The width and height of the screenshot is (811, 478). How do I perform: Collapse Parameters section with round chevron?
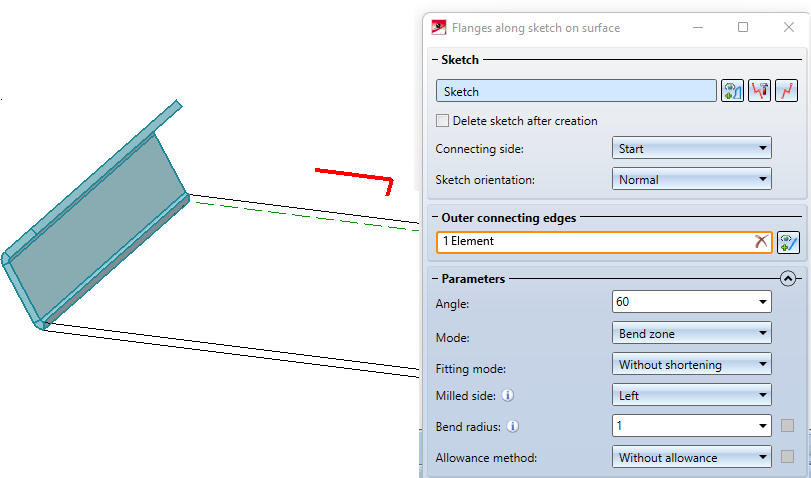787,279
